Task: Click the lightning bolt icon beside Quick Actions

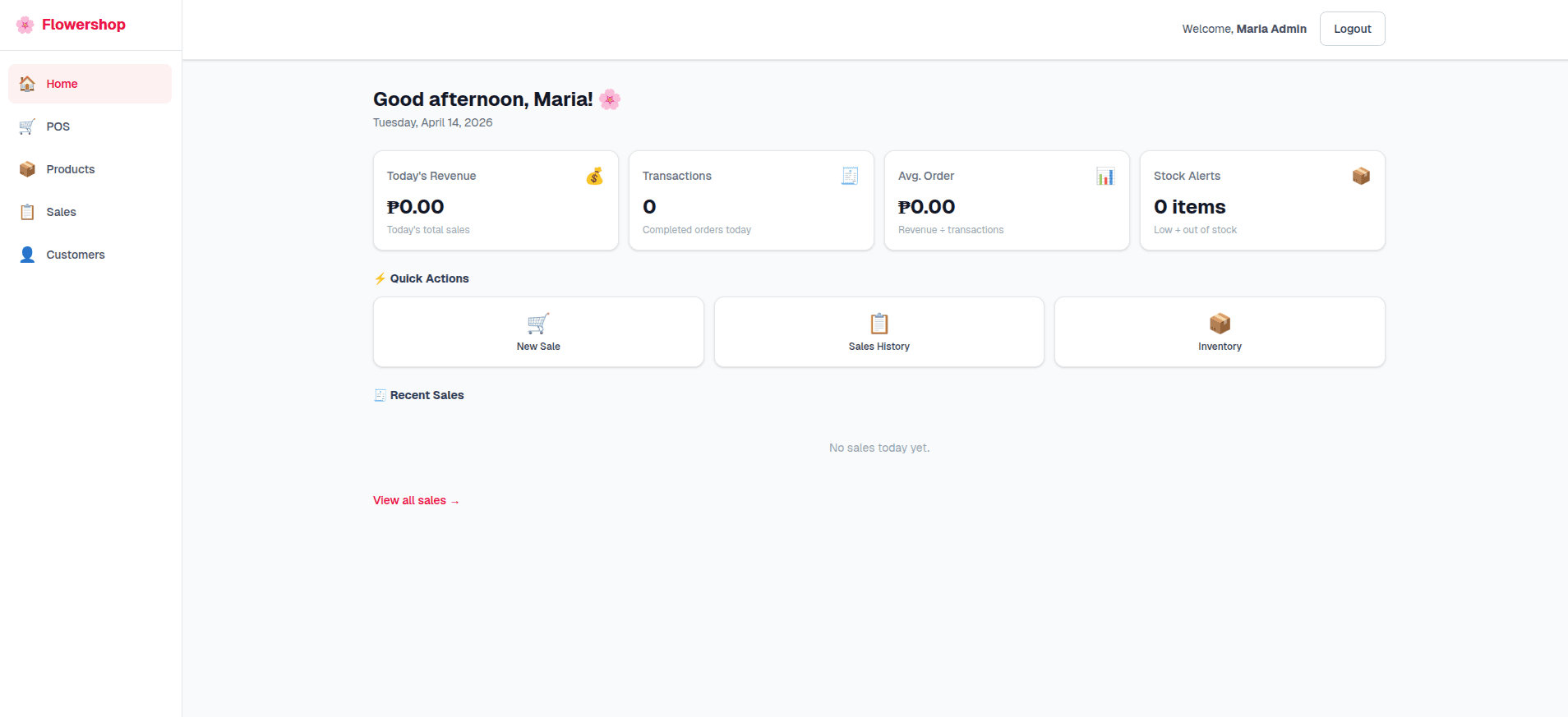Action: (380, 278)
